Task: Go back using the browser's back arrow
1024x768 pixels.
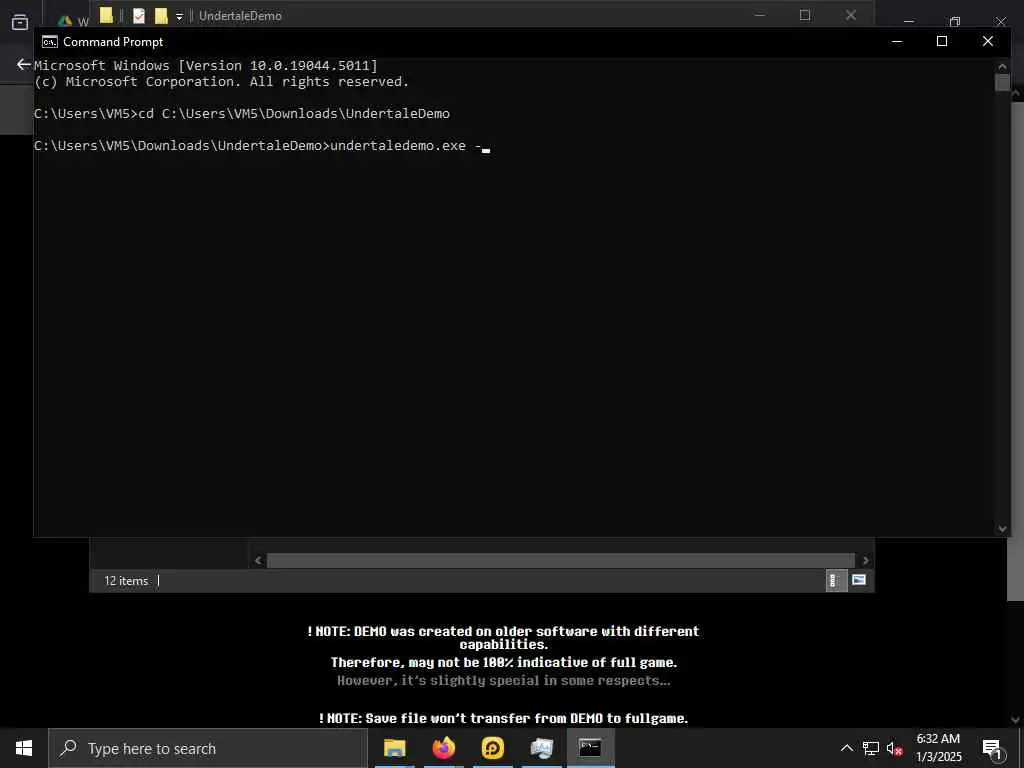Action: pos(24,64)
